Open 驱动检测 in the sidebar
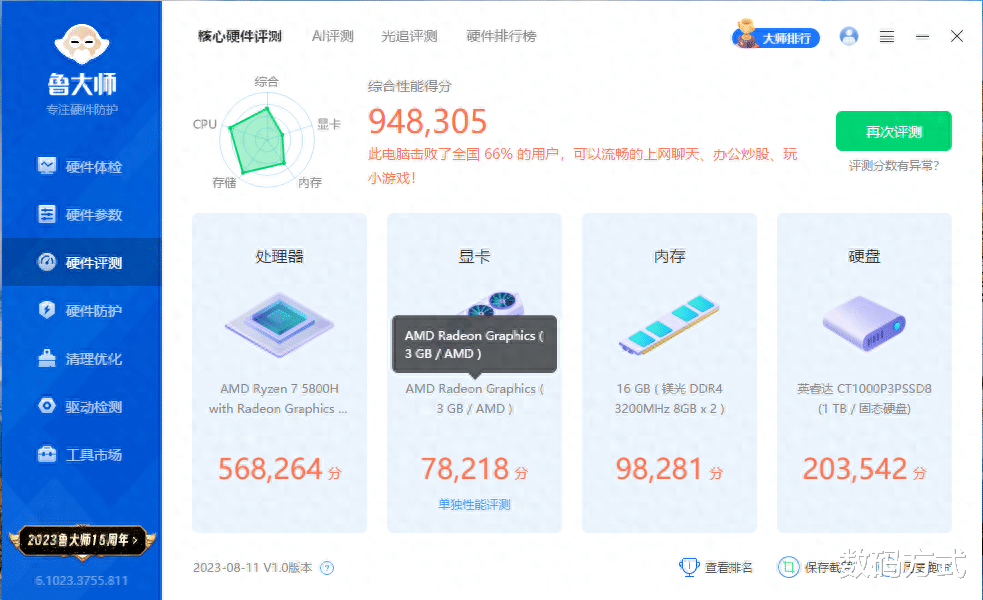Screen dimensions: 983x600 (80, 406)
